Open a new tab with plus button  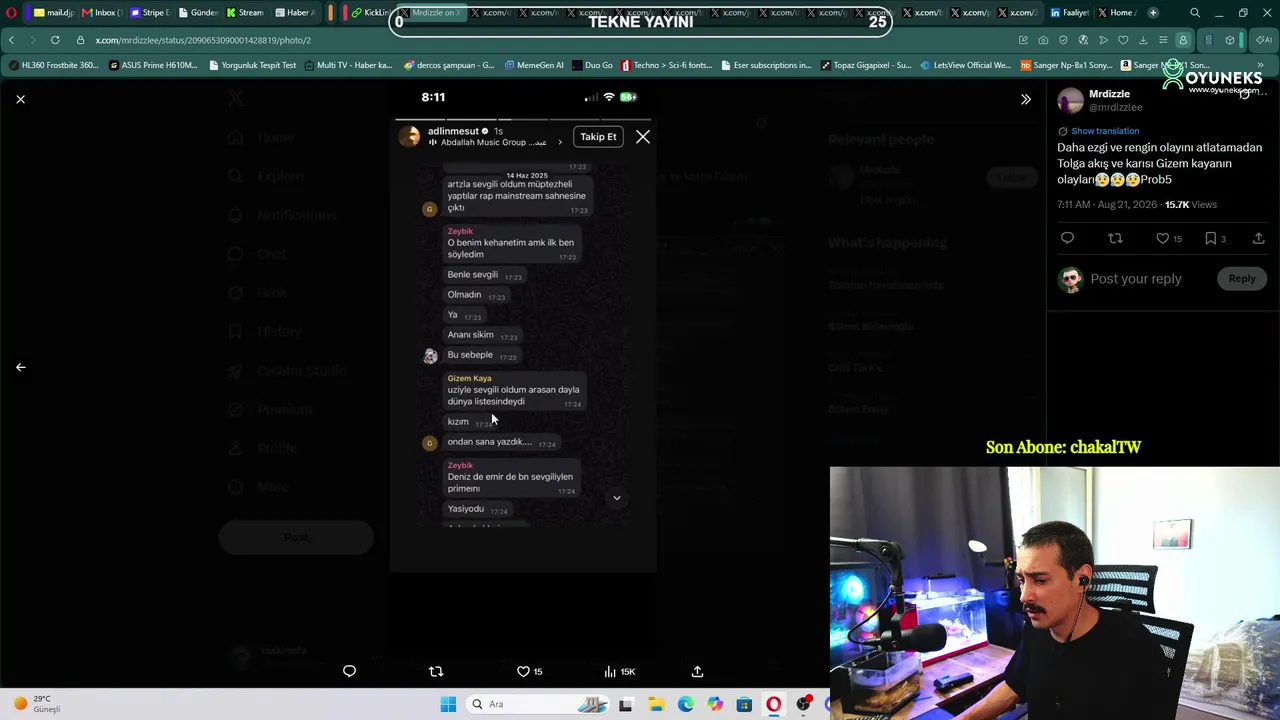[1153, 13]
